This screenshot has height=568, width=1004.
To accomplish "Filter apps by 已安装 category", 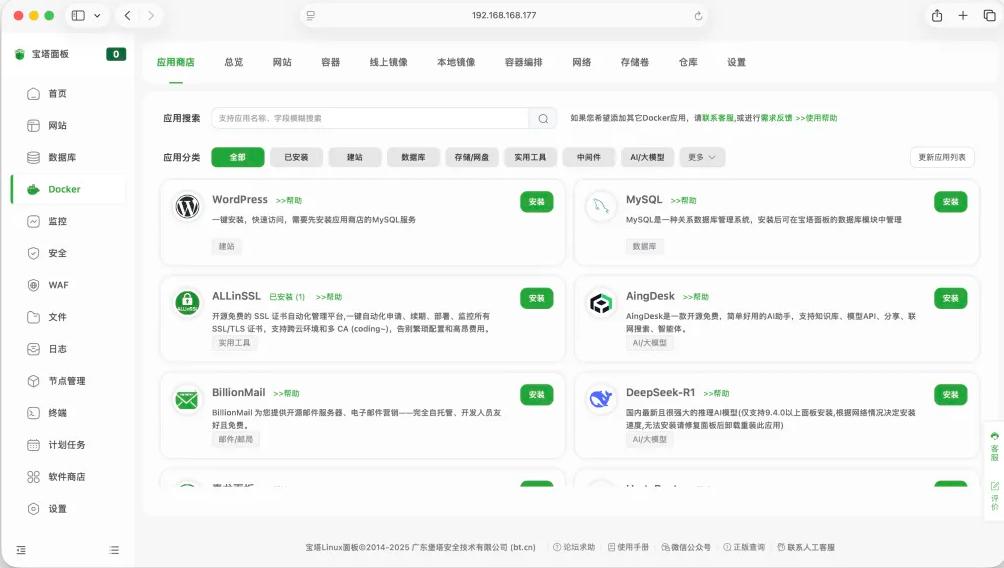I will (296, 158).
